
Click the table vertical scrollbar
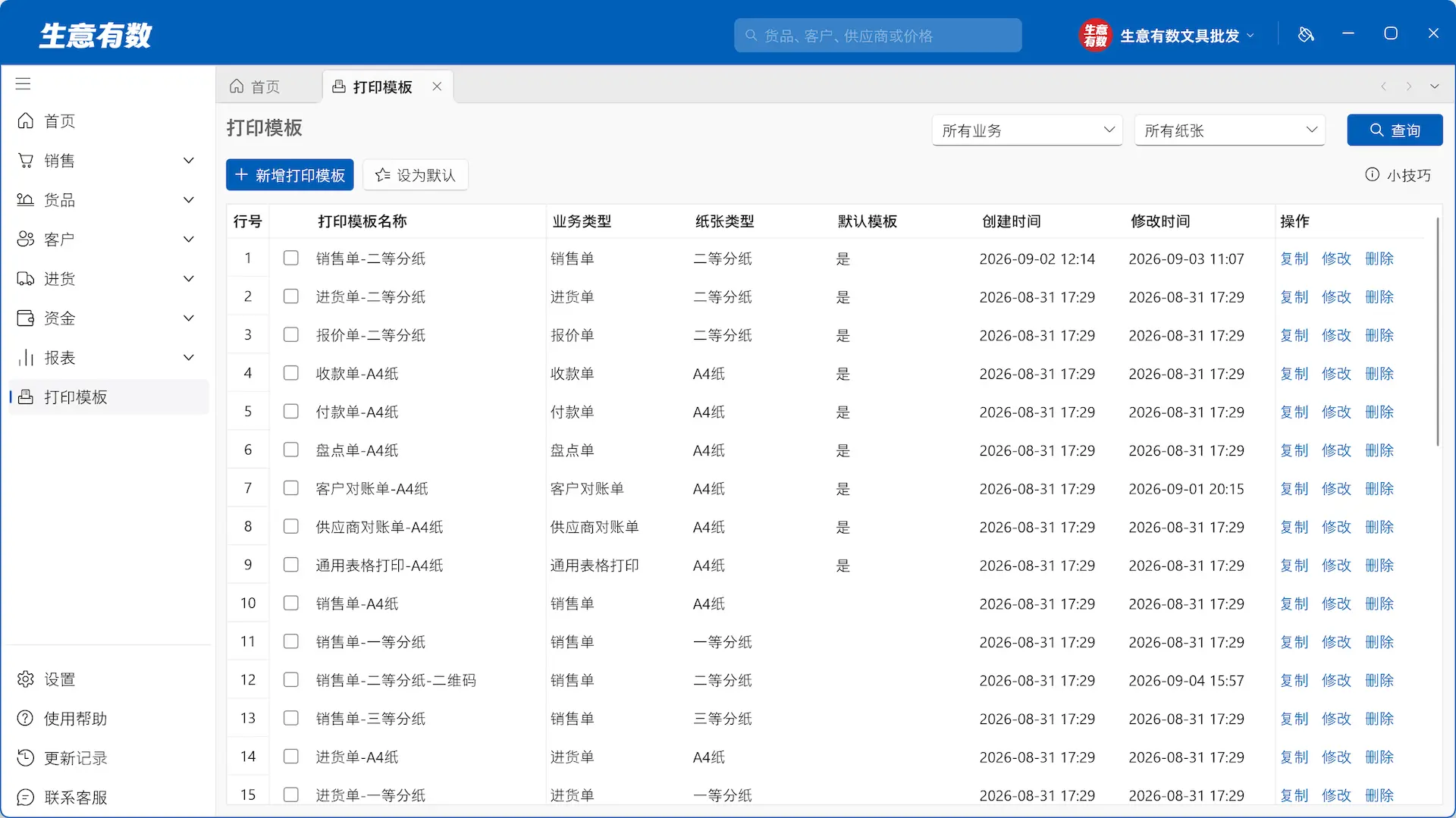pyautogui.click(x=1437, y=332)
